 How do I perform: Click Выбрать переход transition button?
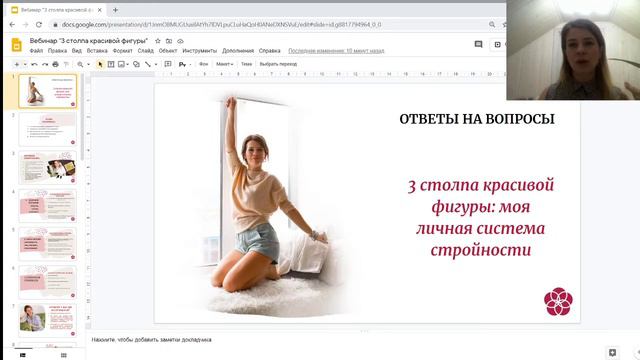coord(278,64)
